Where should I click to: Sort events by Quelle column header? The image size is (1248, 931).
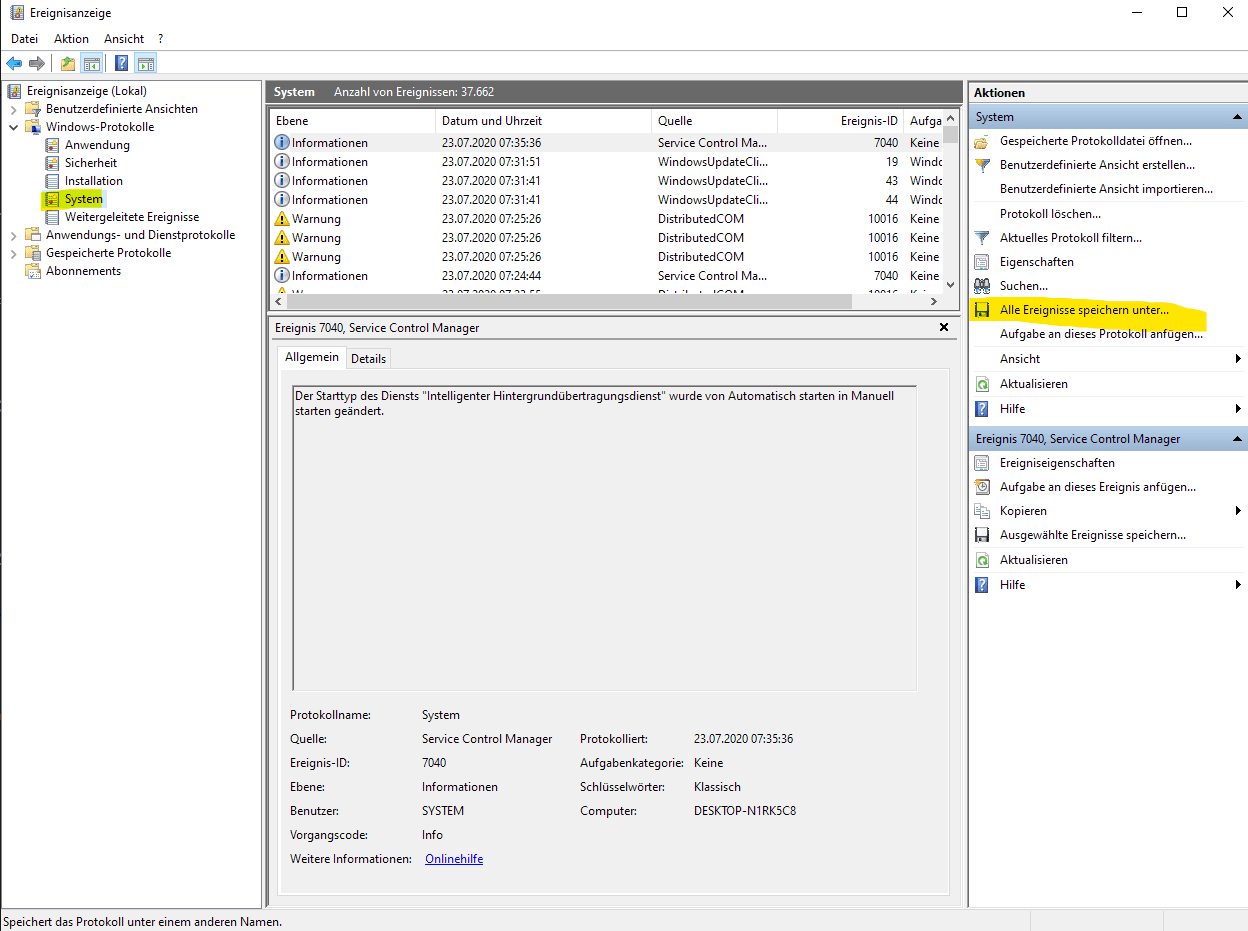click(714, 120)
